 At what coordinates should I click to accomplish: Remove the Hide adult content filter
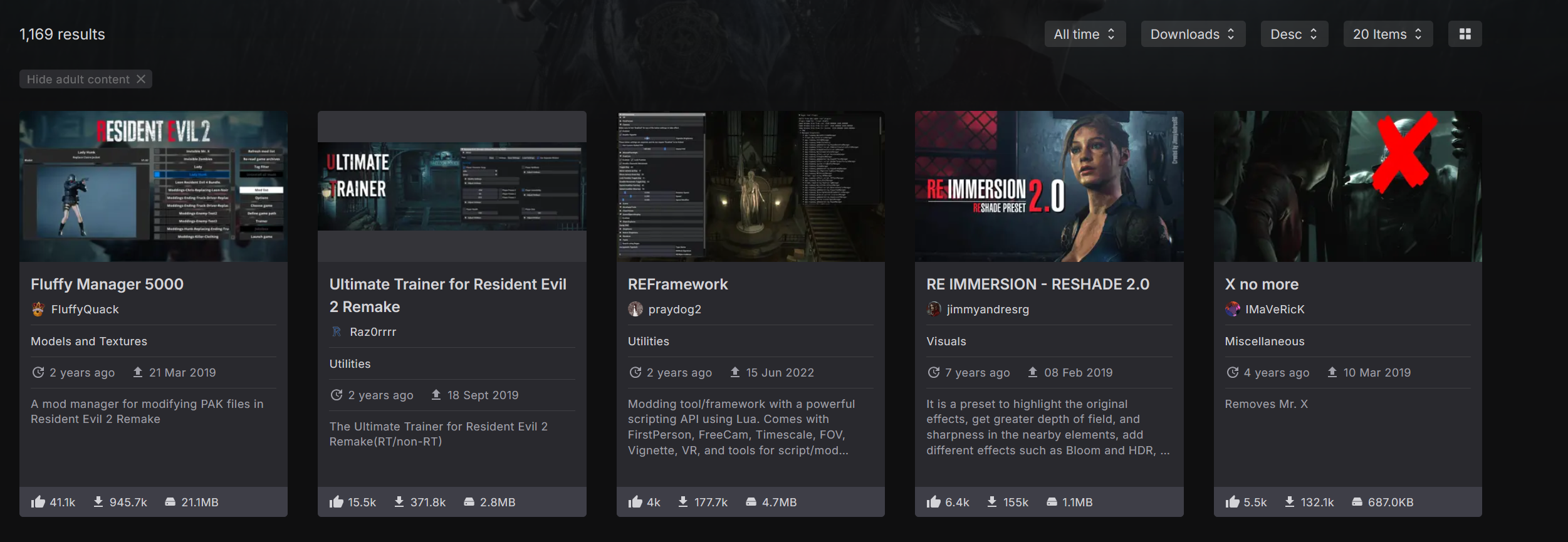[x=141, y=79]
